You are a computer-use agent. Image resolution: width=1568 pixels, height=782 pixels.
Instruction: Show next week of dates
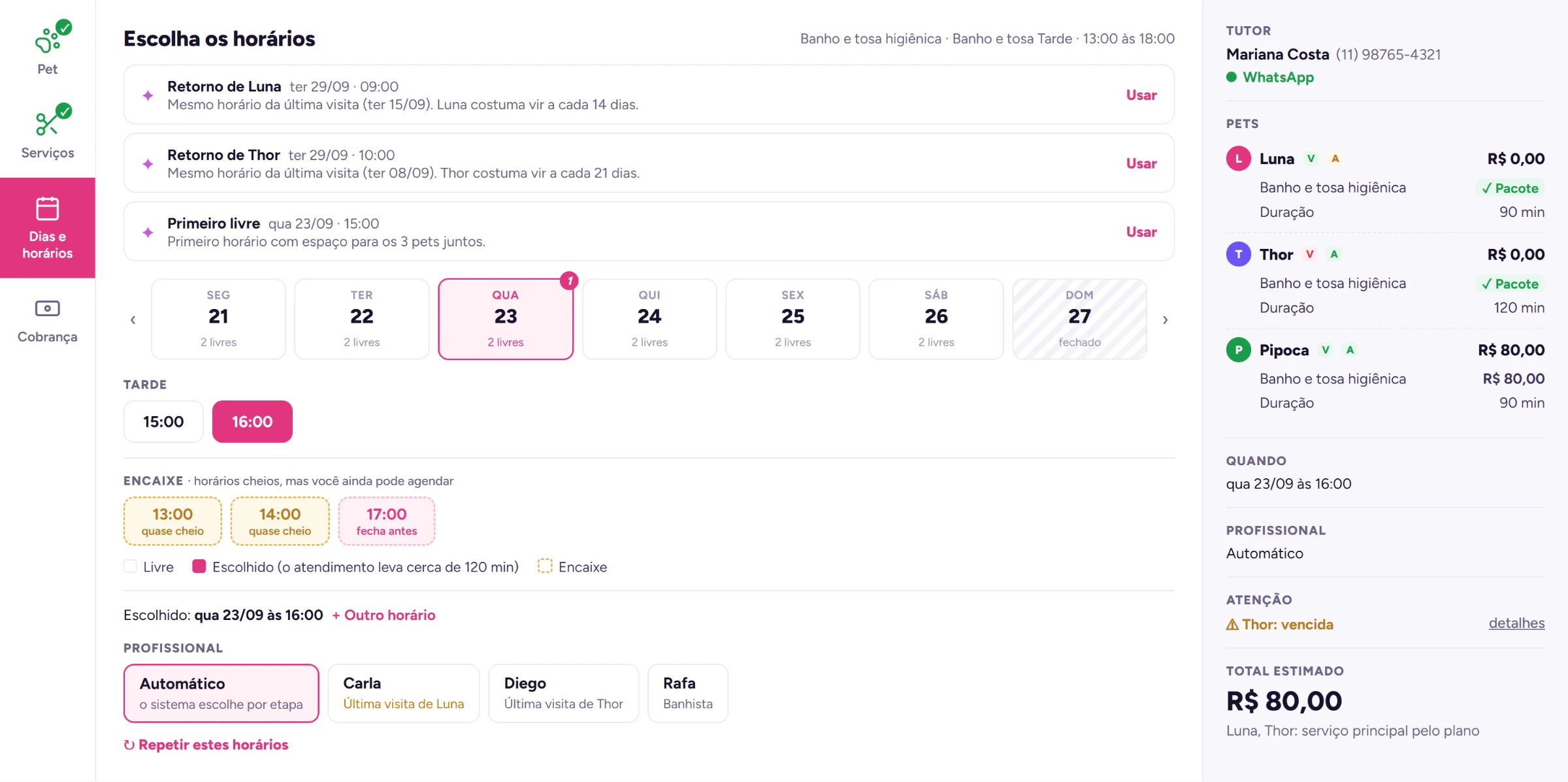pyautogui.click(x=1165, y=319)
